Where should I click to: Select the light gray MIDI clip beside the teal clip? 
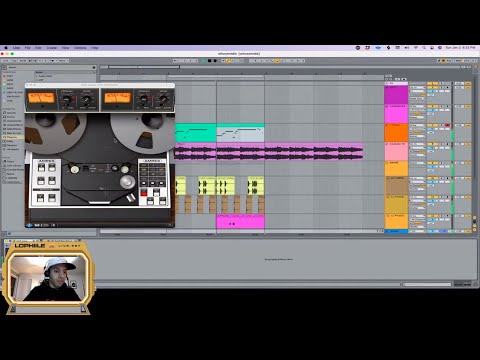[240, 133]
